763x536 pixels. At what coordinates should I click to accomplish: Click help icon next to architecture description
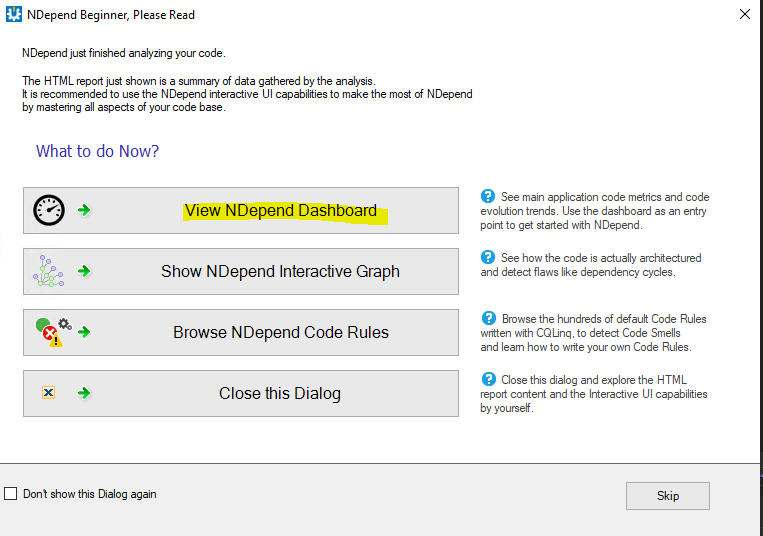point(488,257)
